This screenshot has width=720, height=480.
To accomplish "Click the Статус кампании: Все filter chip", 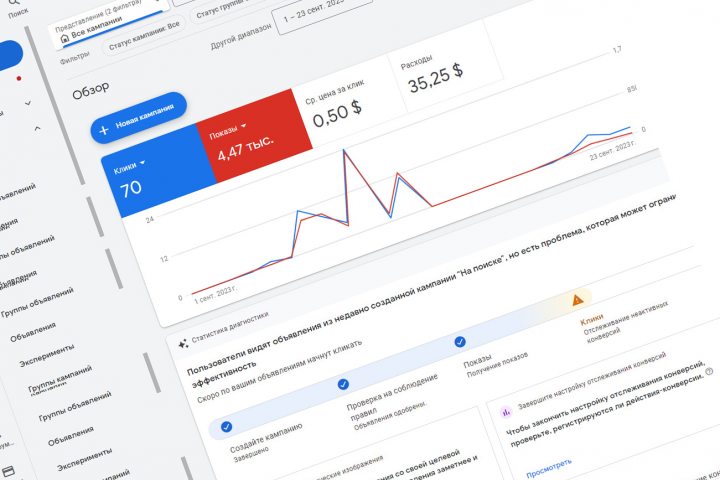I will tap(144, 35).
